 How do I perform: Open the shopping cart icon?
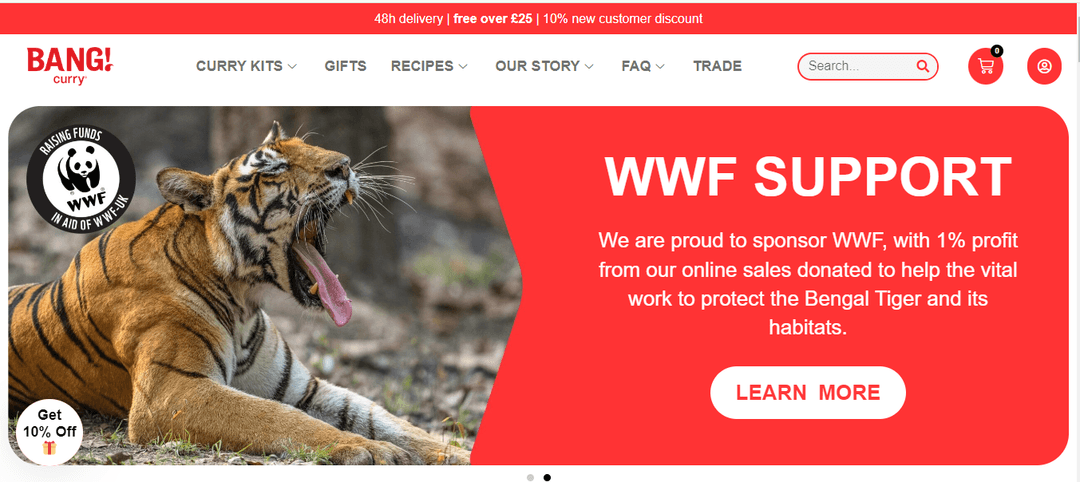(985, 67)
